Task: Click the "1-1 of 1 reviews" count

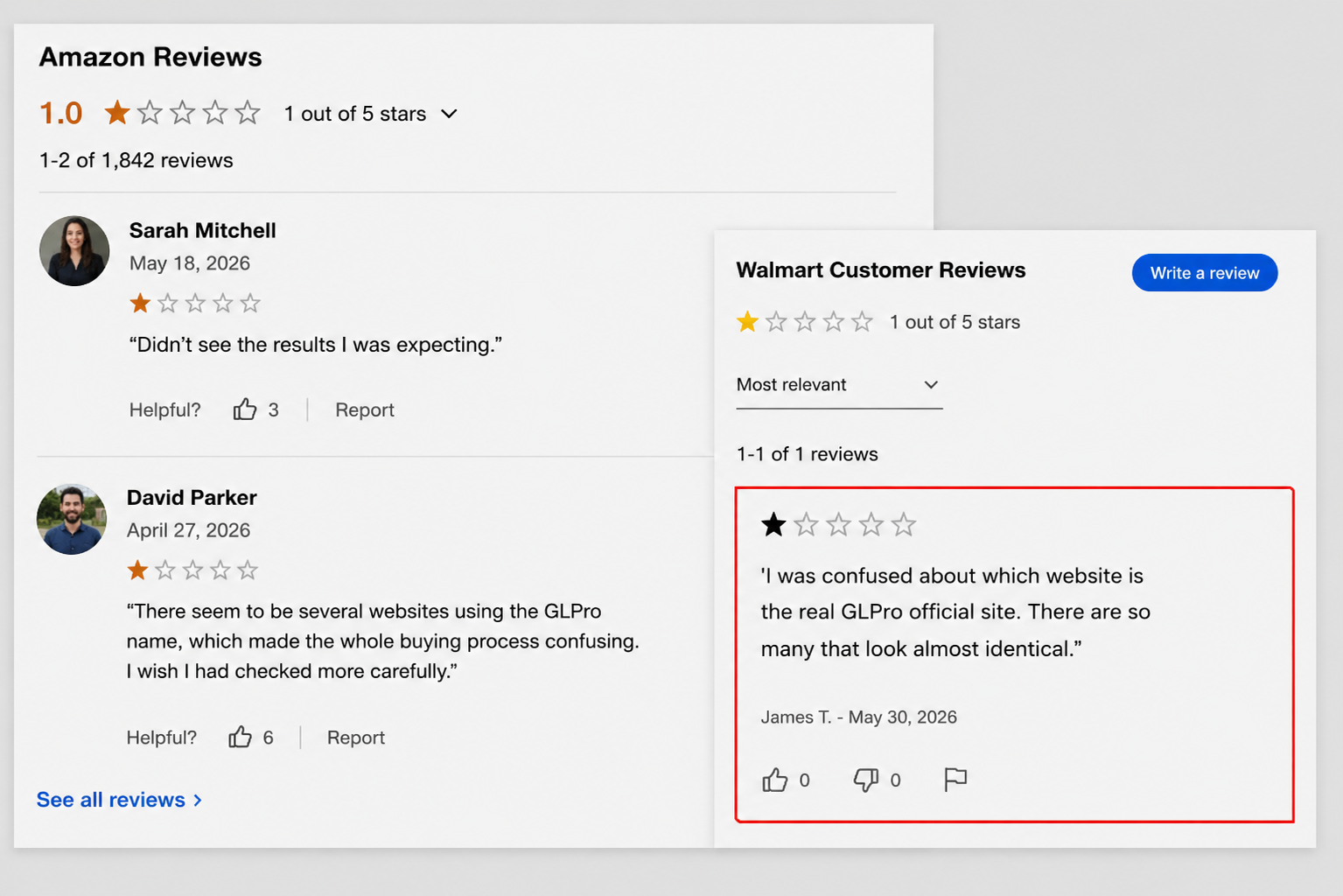Action: click(x=808, y=454)
